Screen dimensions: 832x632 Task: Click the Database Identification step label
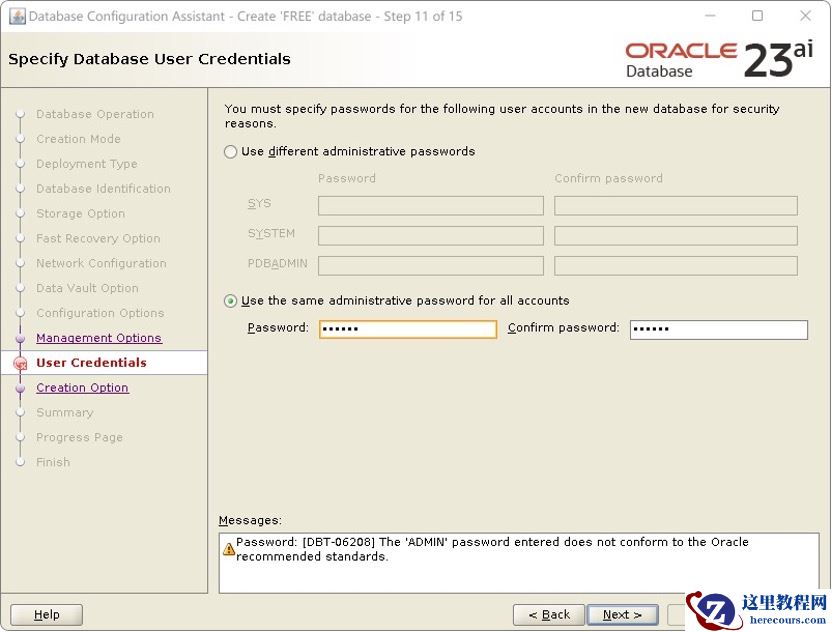(x=103, y=189)
